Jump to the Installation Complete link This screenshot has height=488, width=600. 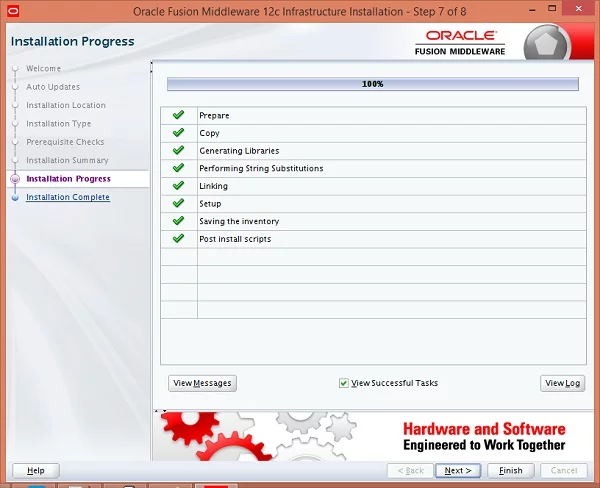coord(68,197)
